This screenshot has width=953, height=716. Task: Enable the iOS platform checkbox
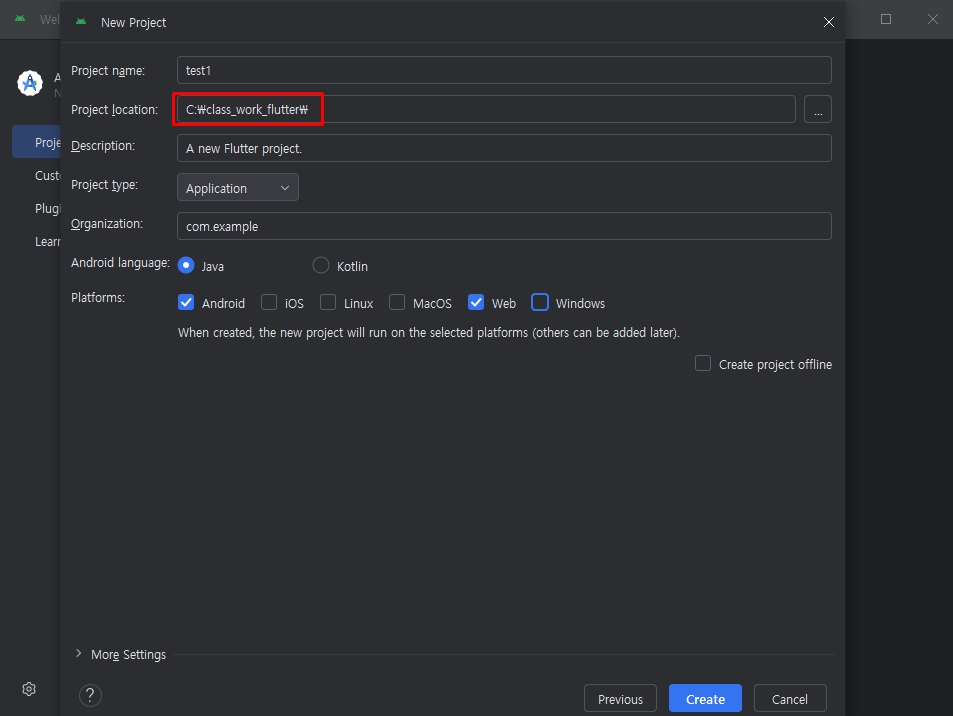pyautogui.click(x=269, y=303)
